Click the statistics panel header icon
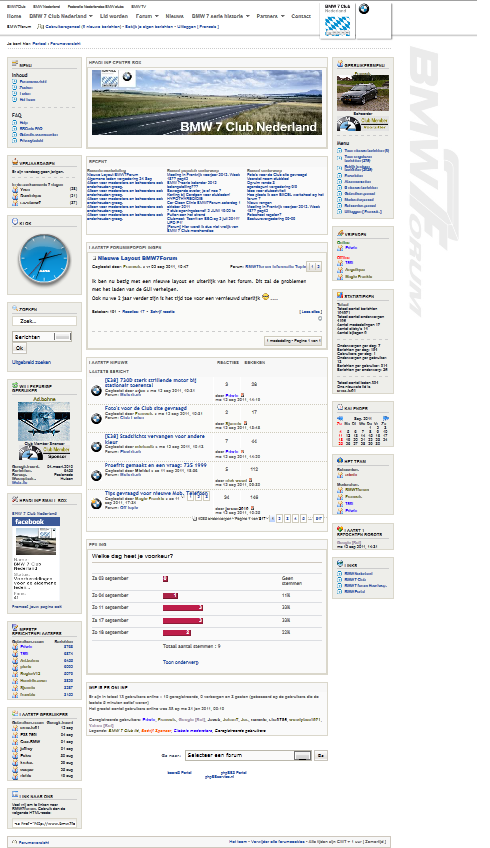 pyautogui.click(x=340, y=296)
